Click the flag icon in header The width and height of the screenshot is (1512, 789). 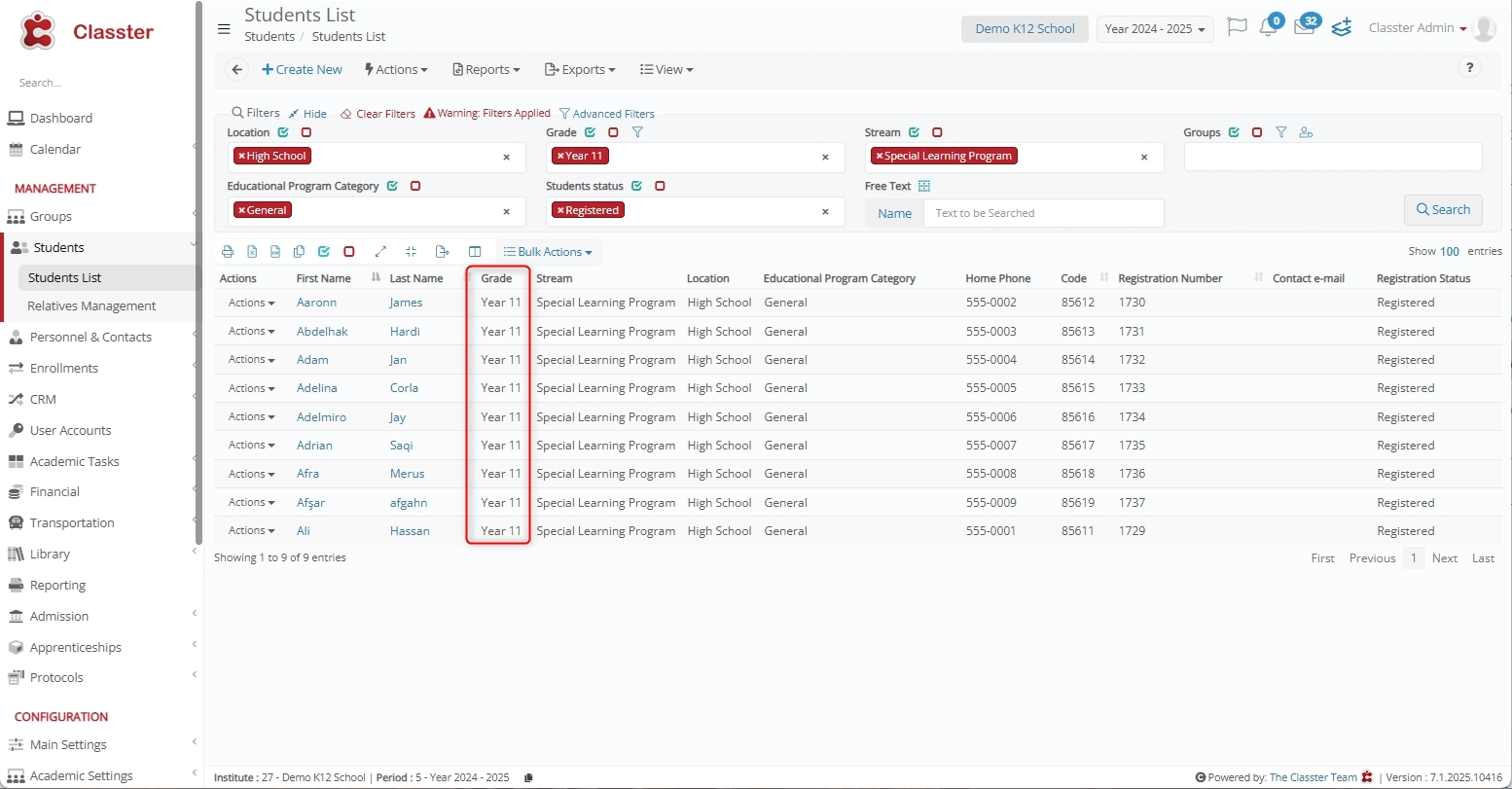coord(1237,27)
